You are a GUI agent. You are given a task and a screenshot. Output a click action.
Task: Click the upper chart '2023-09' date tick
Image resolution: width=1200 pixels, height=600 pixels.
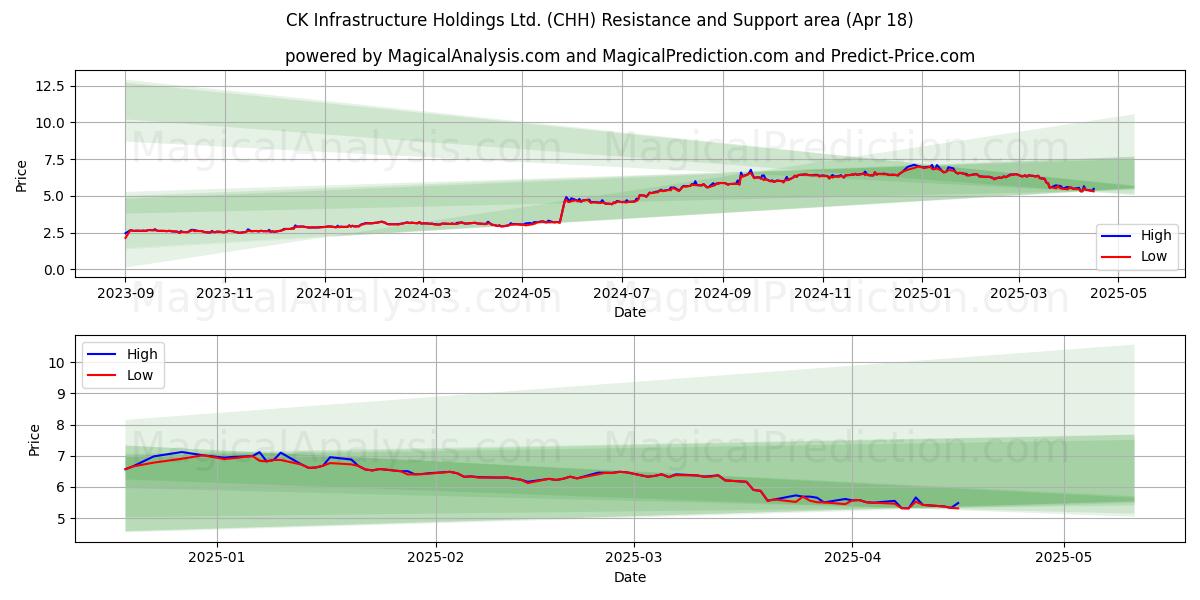click(125, 294)
